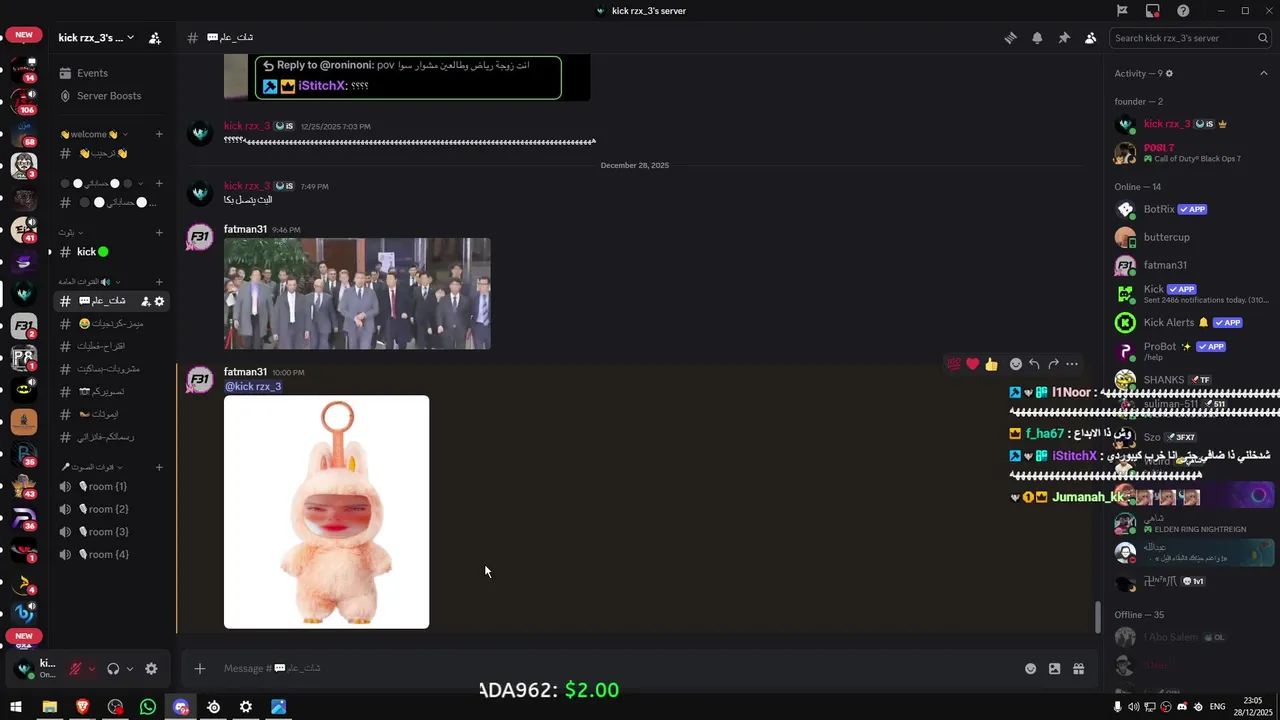The image size is (1280, 720).
Task: Add a channel to the welcome category
Action: pyautogui.click(x=159, y=134)
